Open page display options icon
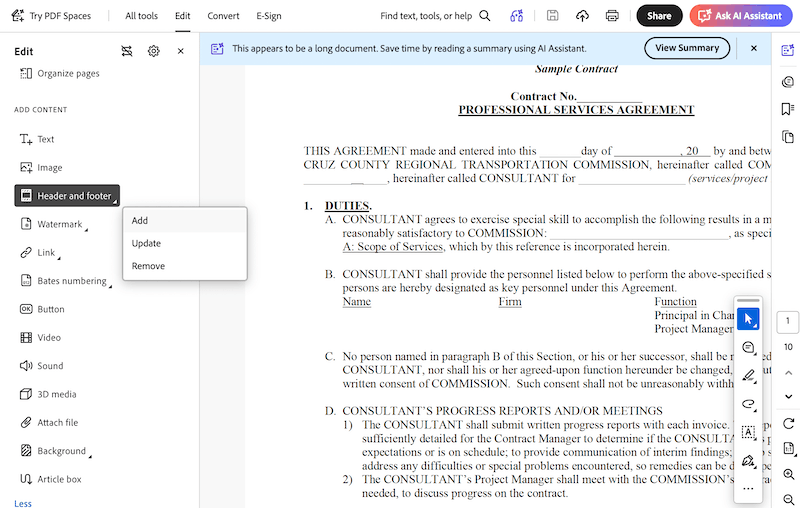The height and width of the screenshot is (508, 800). [789, 449]
